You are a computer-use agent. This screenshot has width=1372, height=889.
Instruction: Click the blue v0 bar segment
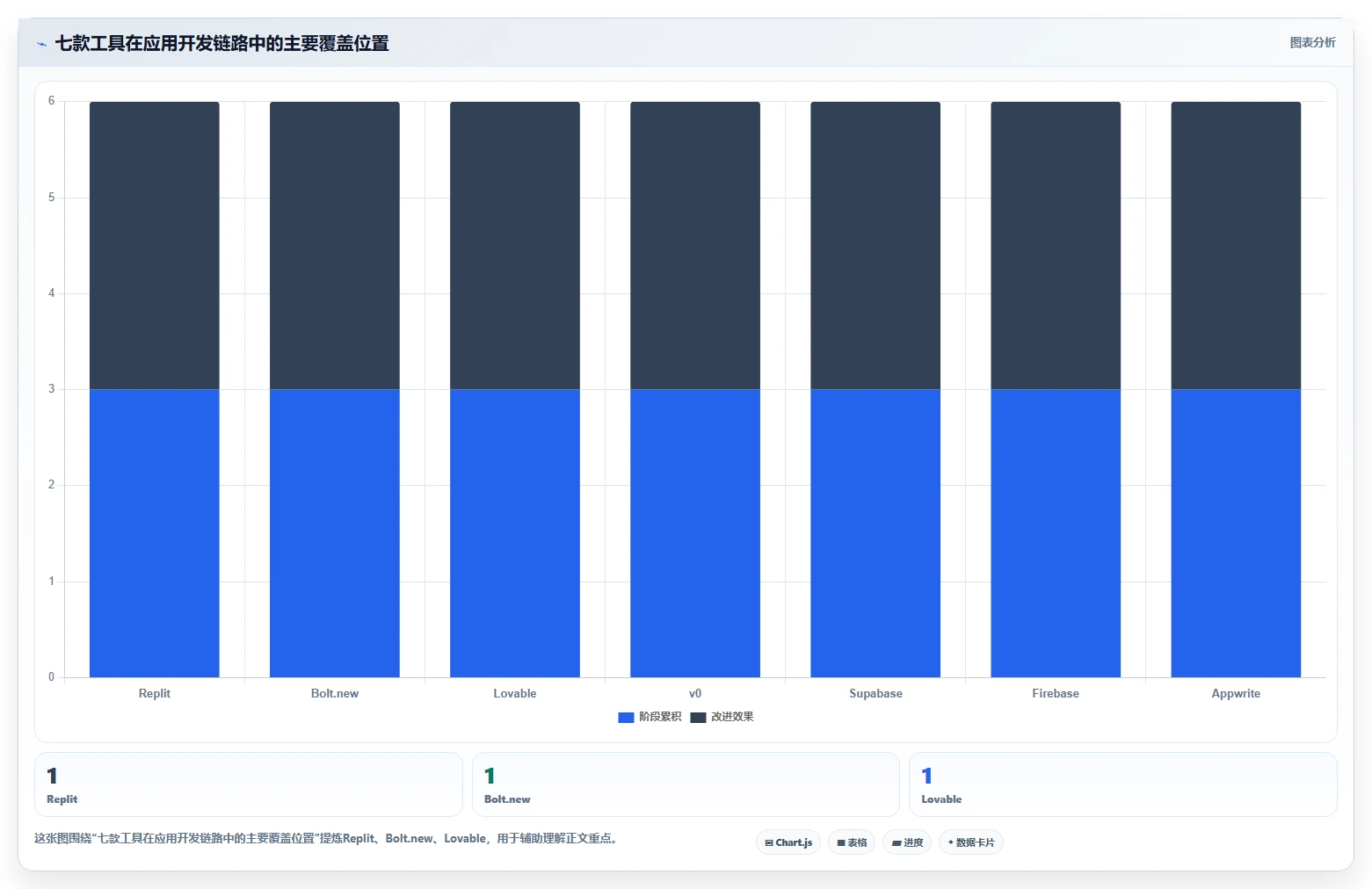pos(695,533)
